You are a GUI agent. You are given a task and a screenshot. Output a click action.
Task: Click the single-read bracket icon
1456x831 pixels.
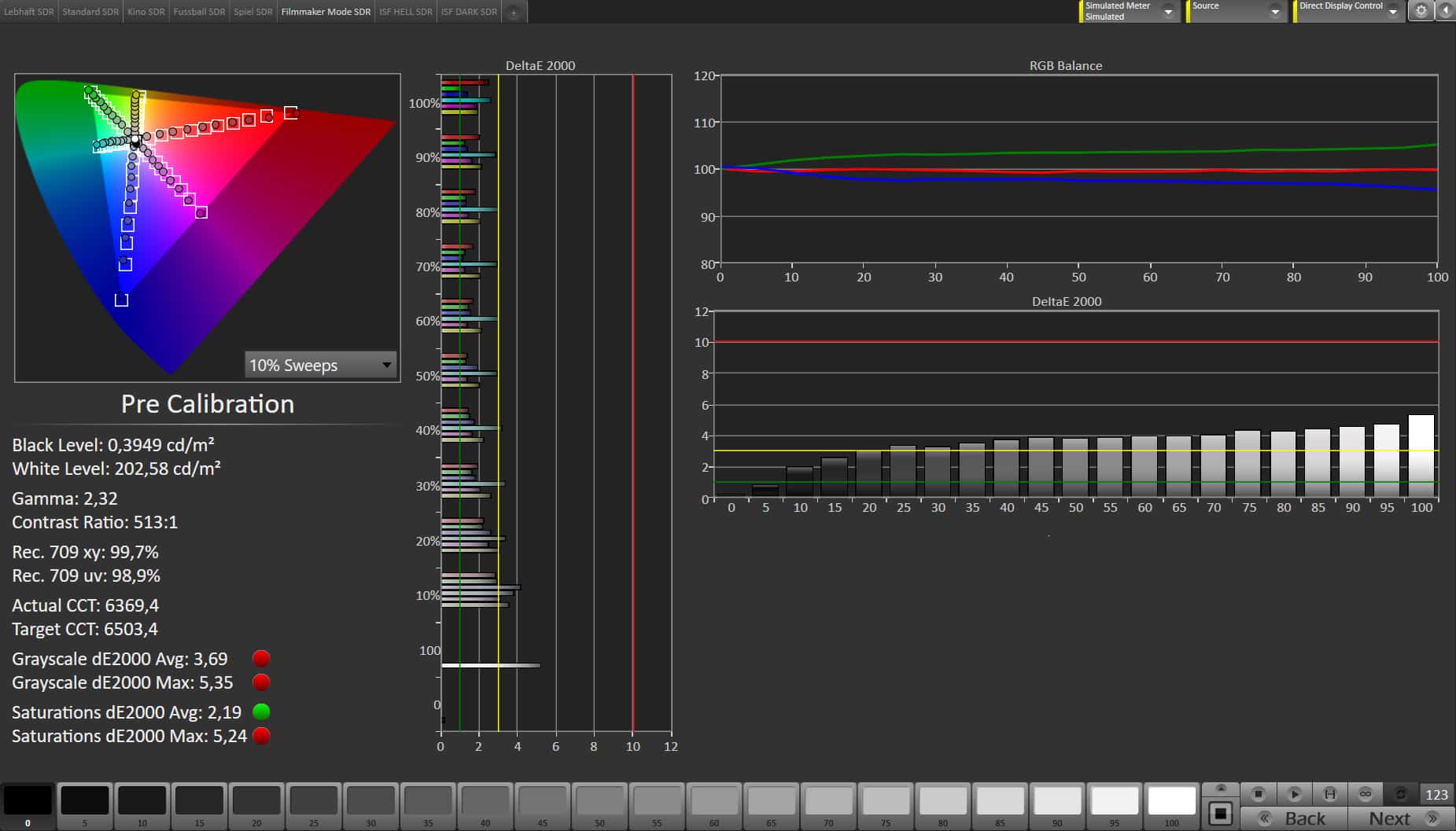click(1329, 794)
